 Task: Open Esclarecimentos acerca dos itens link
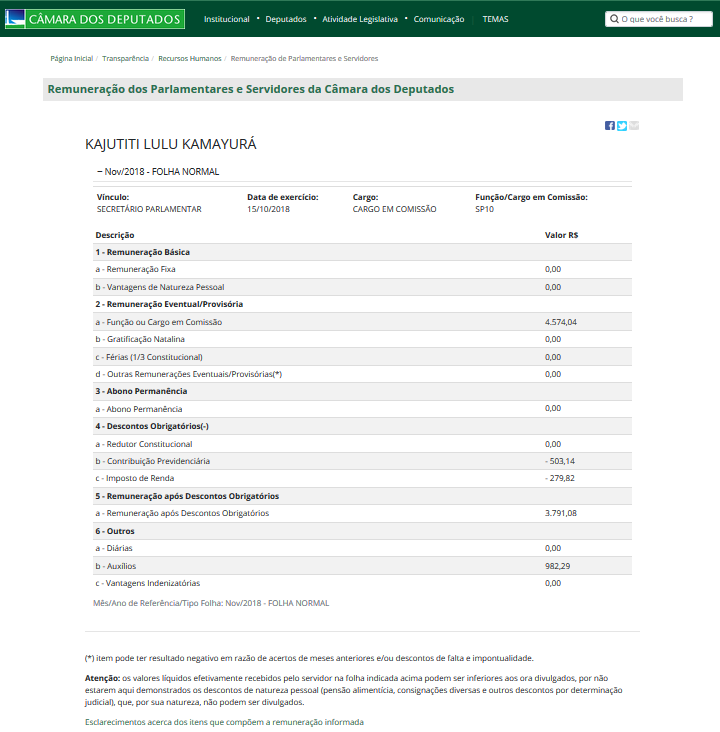[224, 721]
